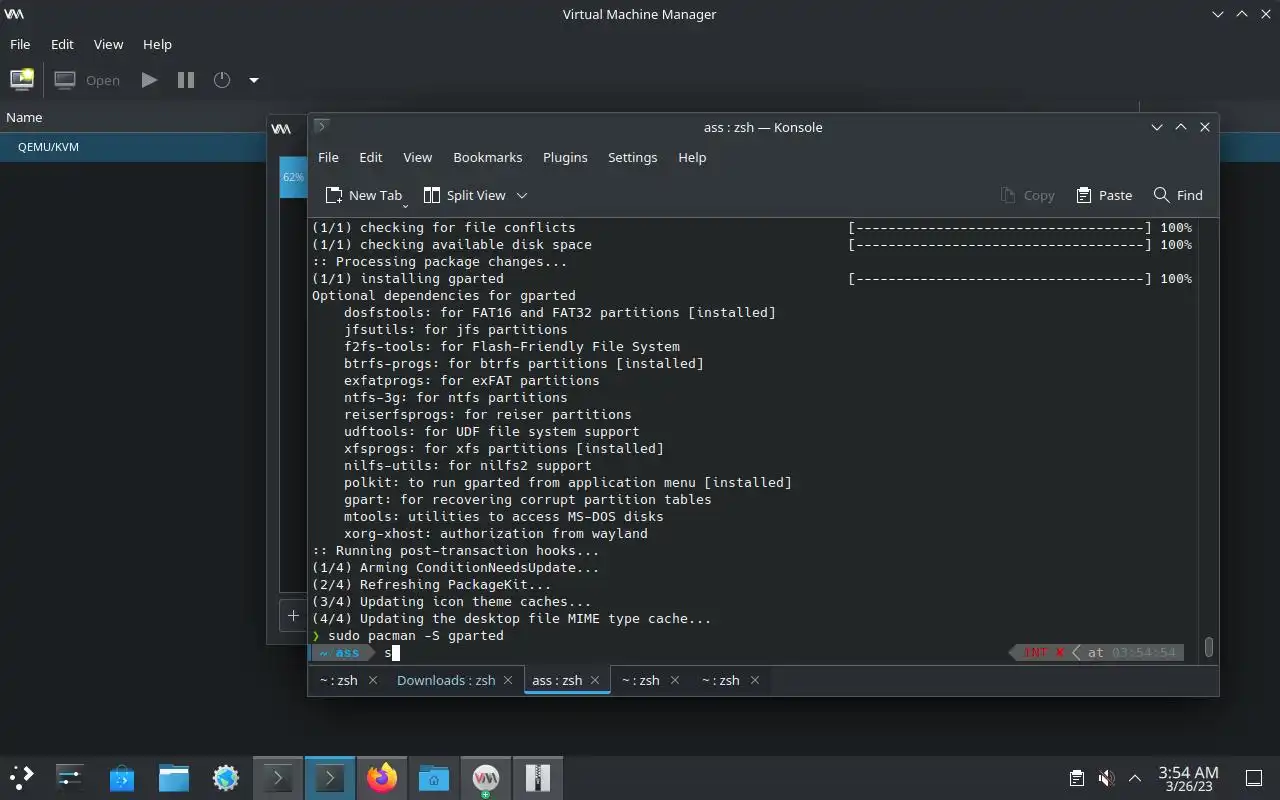Viewport: 1280px width, 800px height.
Task: Open Virtual Machine Manager Help menu
Action: 157,44
